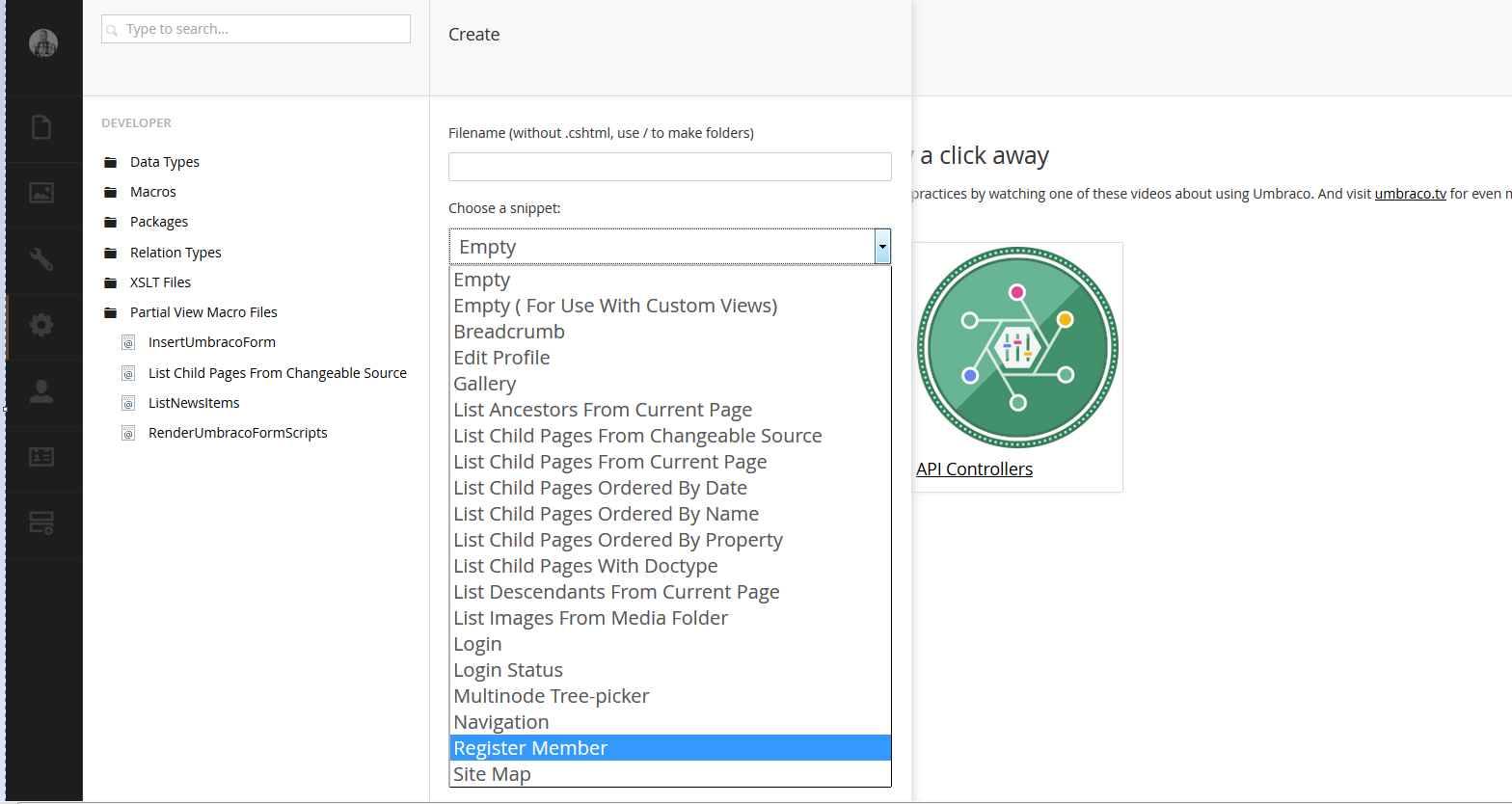Click the ListNewsItems file icon

(x=128, y=403)
